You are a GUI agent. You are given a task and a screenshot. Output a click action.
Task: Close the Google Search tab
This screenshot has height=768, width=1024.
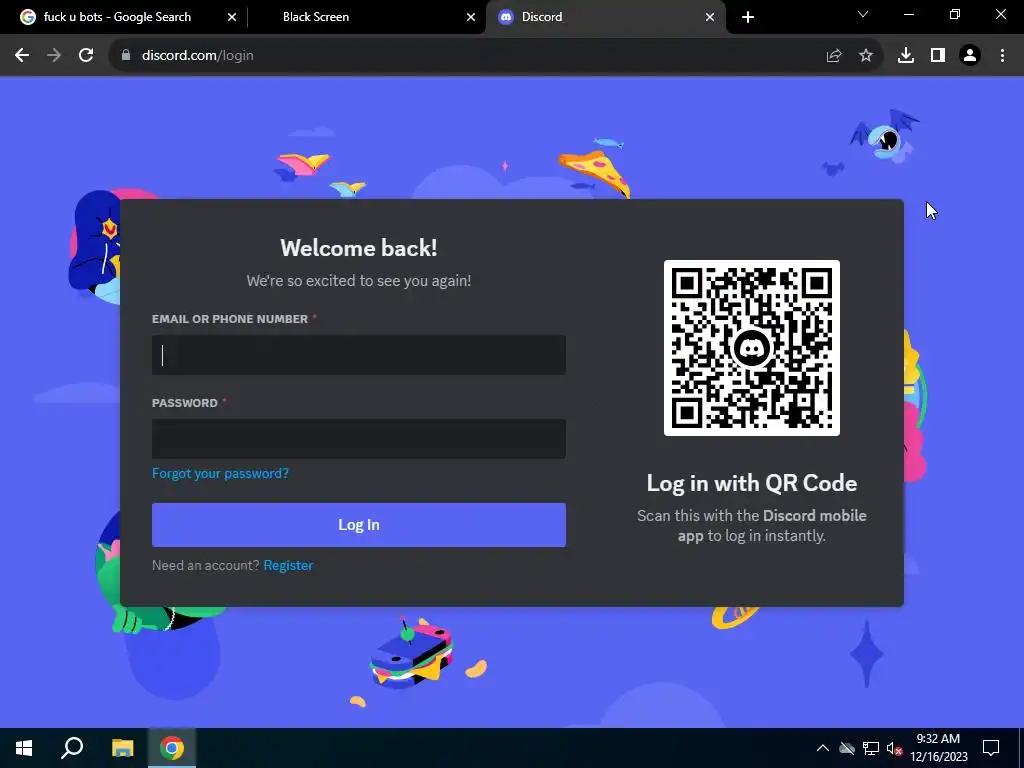(x=232, y=17)
